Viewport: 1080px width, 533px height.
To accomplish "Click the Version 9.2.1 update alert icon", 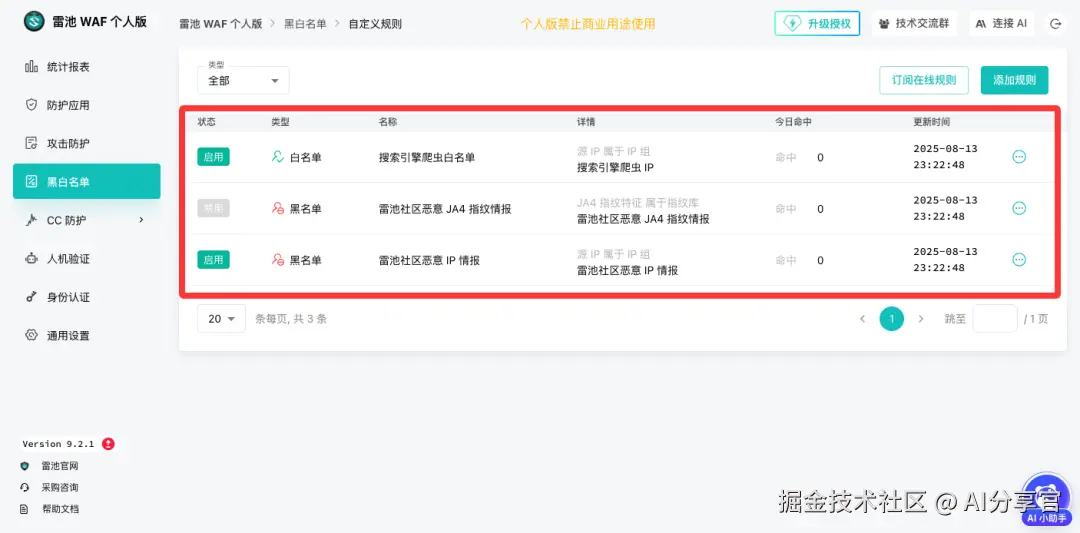I will (108, 444).
